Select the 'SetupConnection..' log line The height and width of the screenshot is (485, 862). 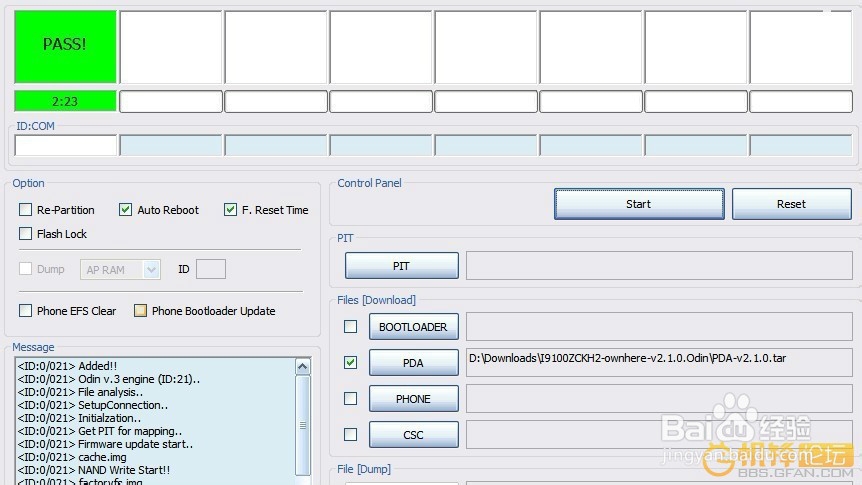pyautogui.click(x=93, y=405)
